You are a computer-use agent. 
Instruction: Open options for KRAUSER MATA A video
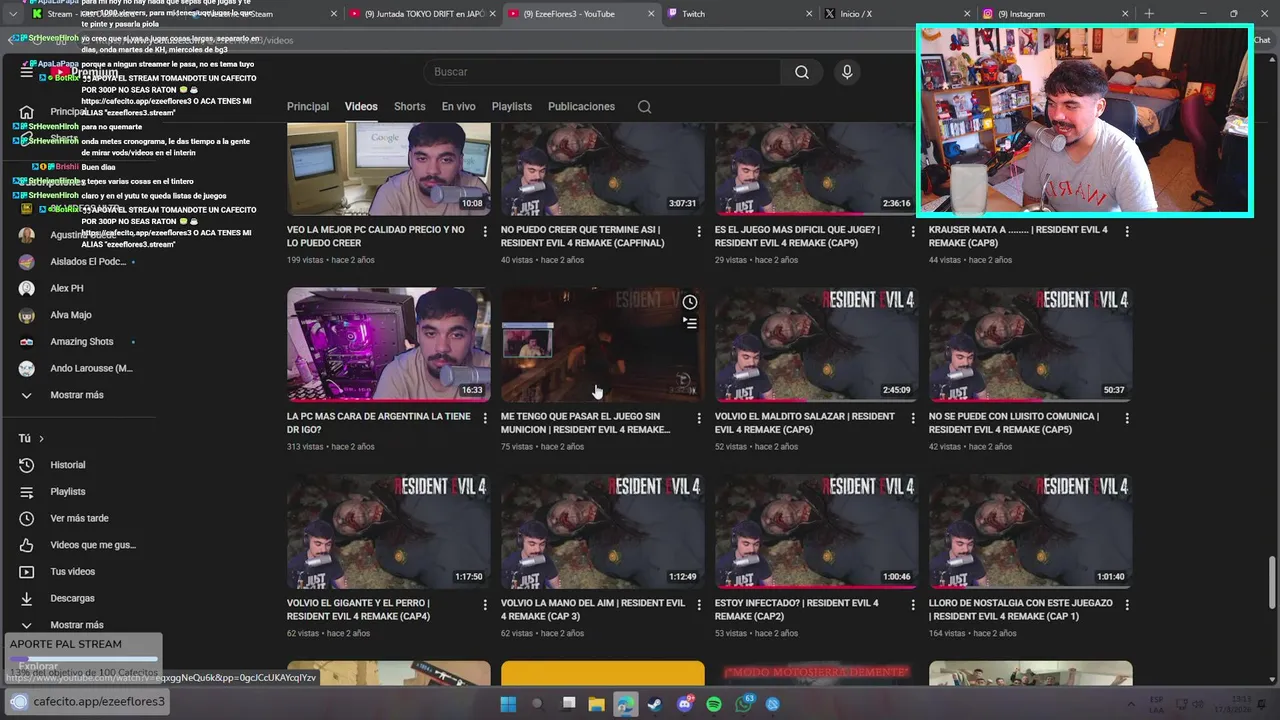tap(1127, 231)
